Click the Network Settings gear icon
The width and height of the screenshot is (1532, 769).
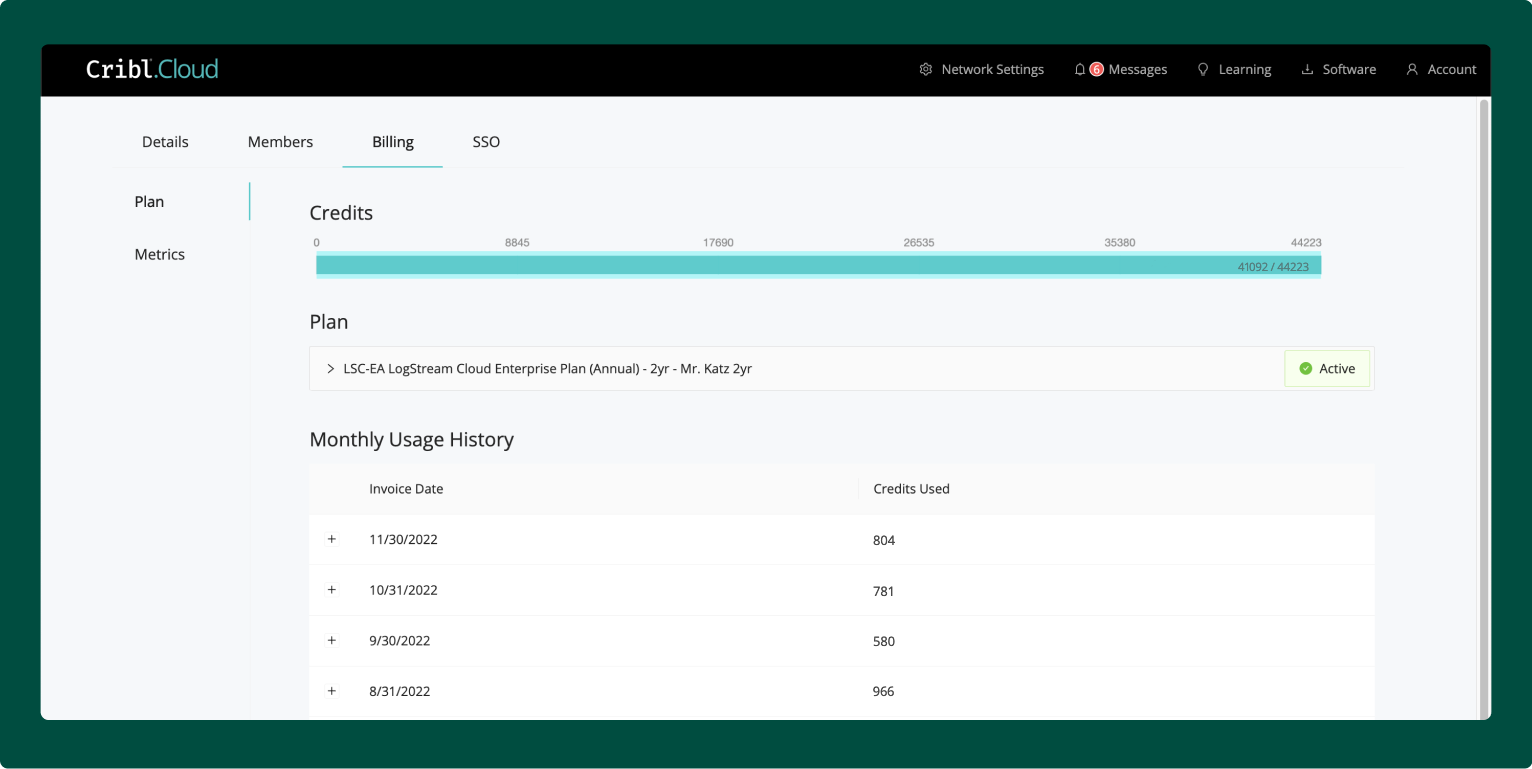click(x=926, y=70)
